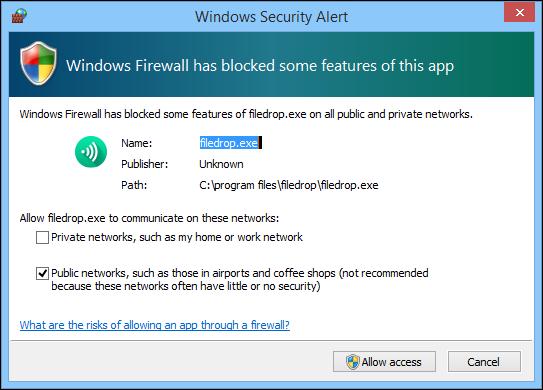Click the green filedrop app icon
This screenshot has height=390, width=543.
pyautogui.click(x=91, y=152)
